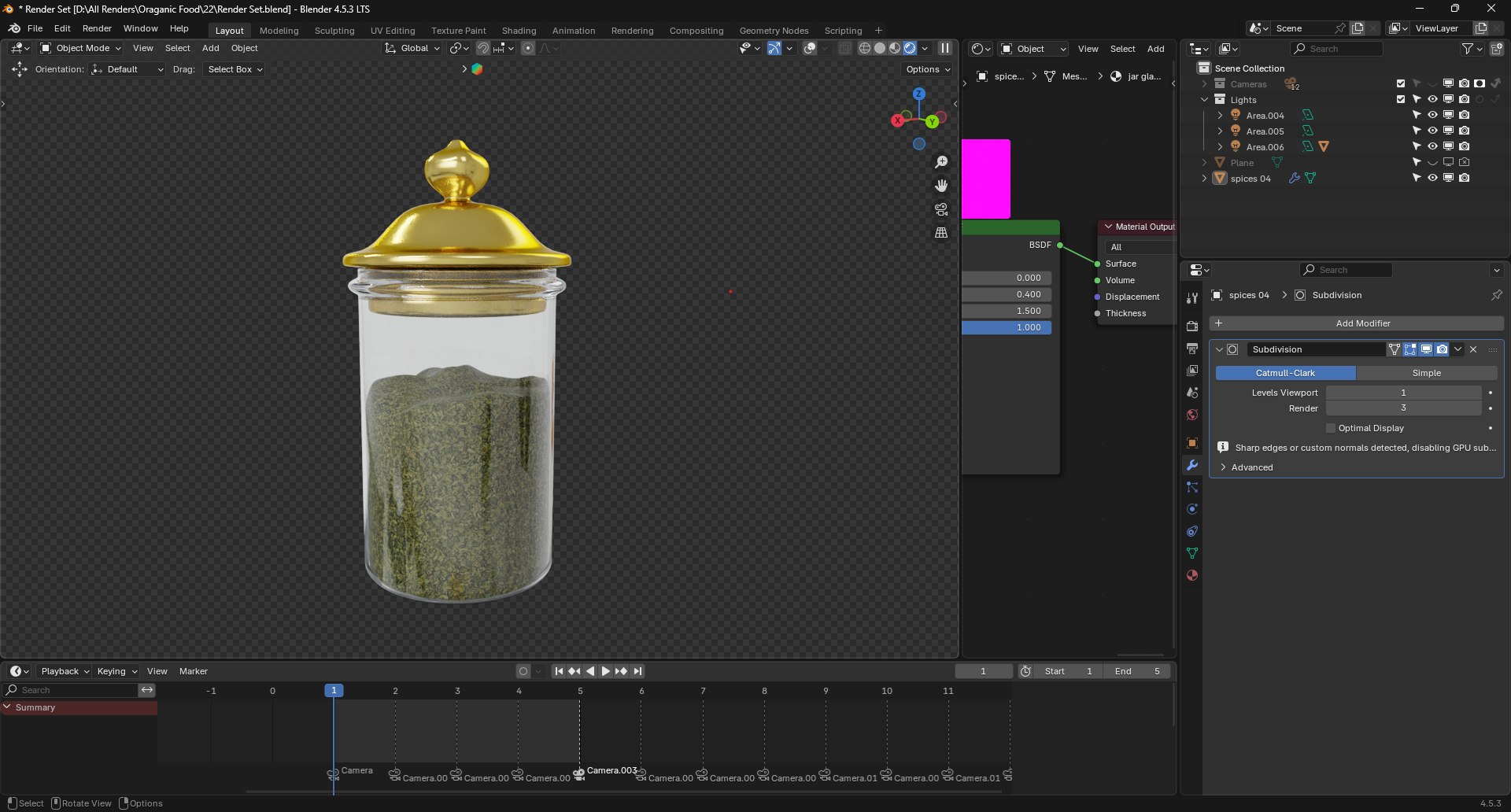
Task: Toggle camera view icon in viewport
Action: pos(941,209)
